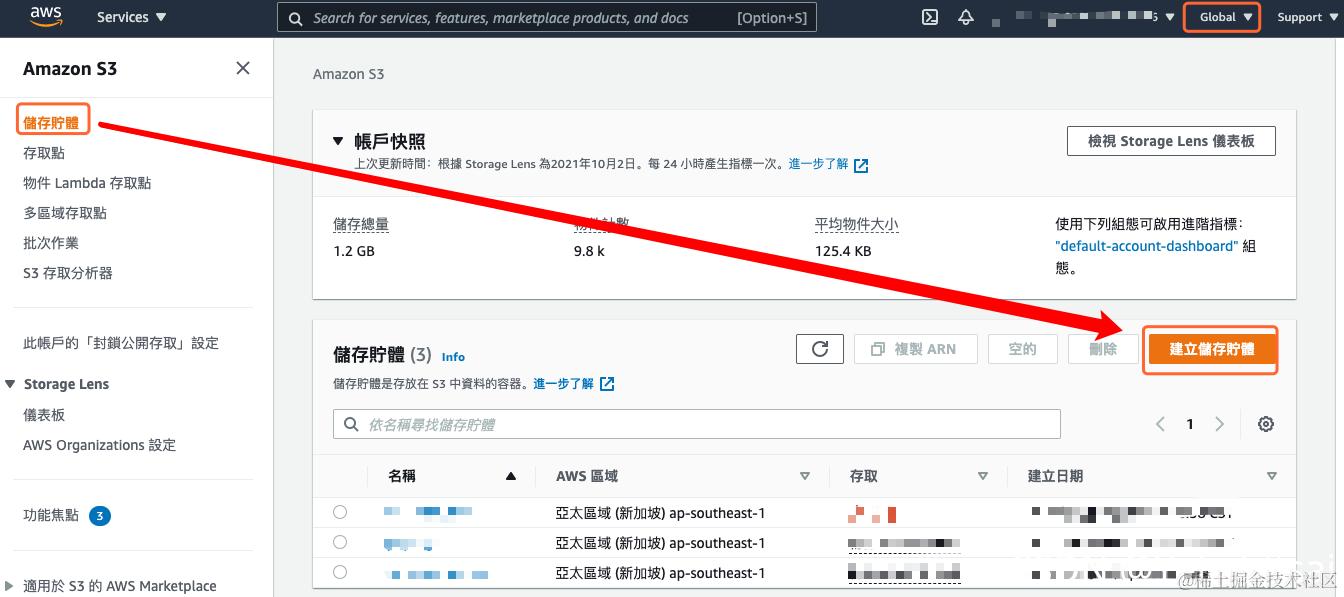Image resolution: width=1344 pixels, height=597 pixels.
Task: Open the default-account-dashboard link
Action: coord(1146,246)
